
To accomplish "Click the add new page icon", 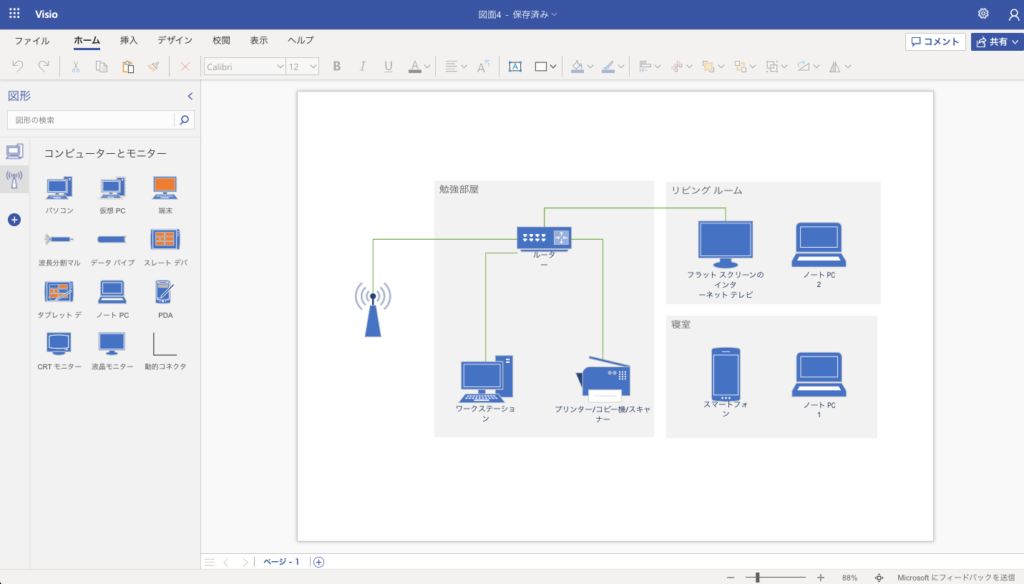I will click(x=319, y=562).
